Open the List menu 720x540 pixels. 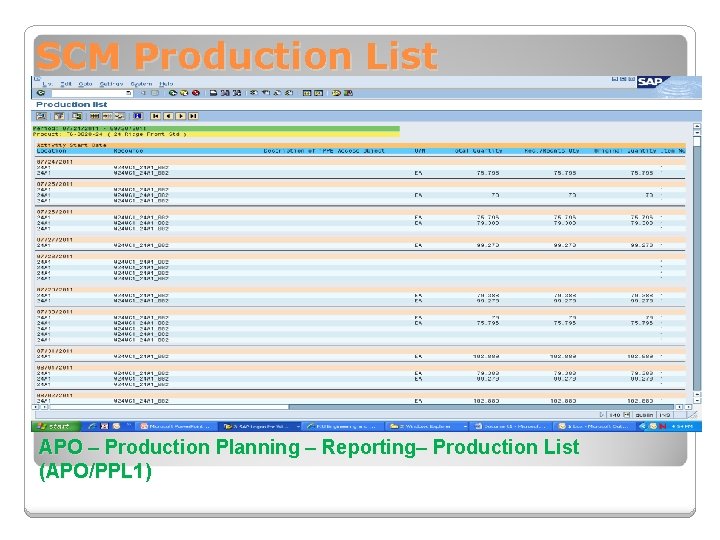(47, 84)
